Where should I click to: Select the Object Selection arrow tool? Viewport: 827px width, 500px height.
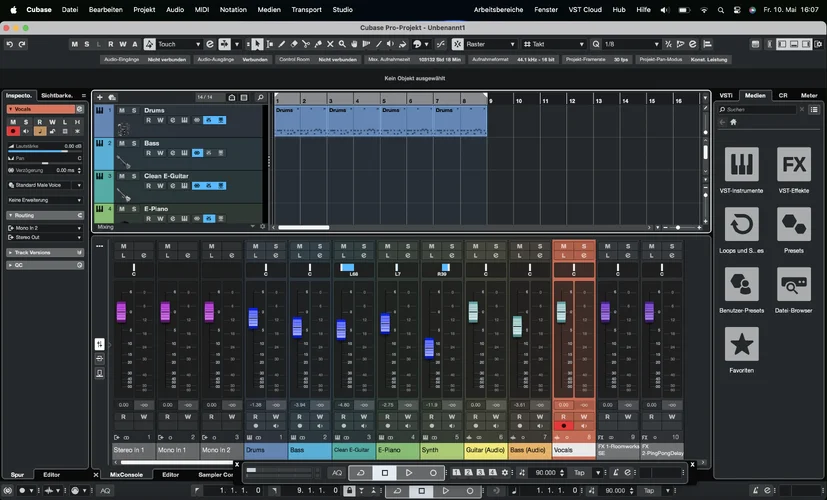(257, 44)
